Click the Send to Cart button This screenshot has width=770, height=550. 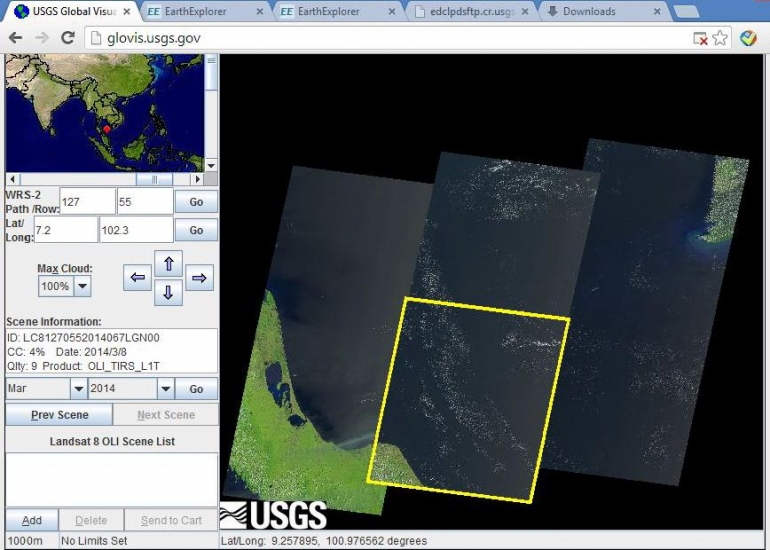point(171,521)
